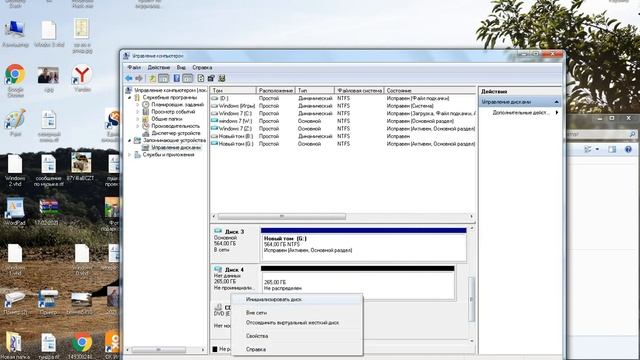
Task: Select the Новый том (G:) partition block
Action: [363, 244]
